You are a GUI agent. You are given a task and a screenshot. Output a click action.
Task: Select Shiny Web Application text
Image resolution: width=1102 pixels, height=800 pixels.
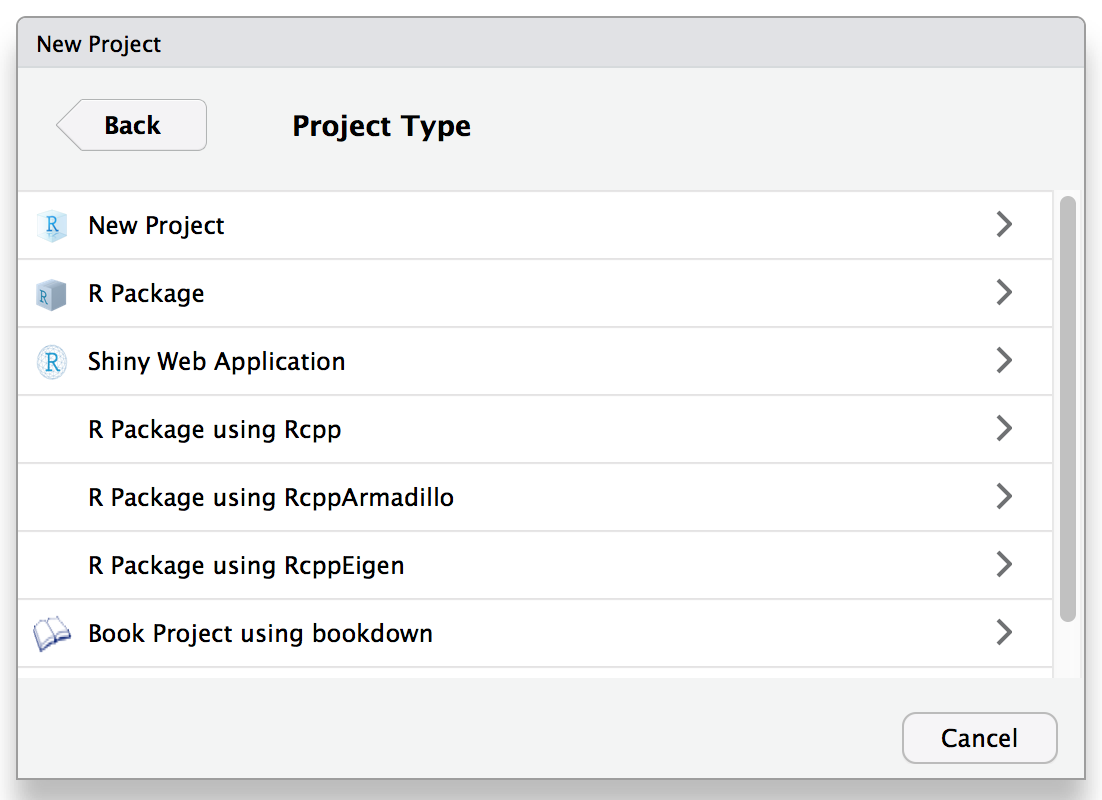point(216,361)
